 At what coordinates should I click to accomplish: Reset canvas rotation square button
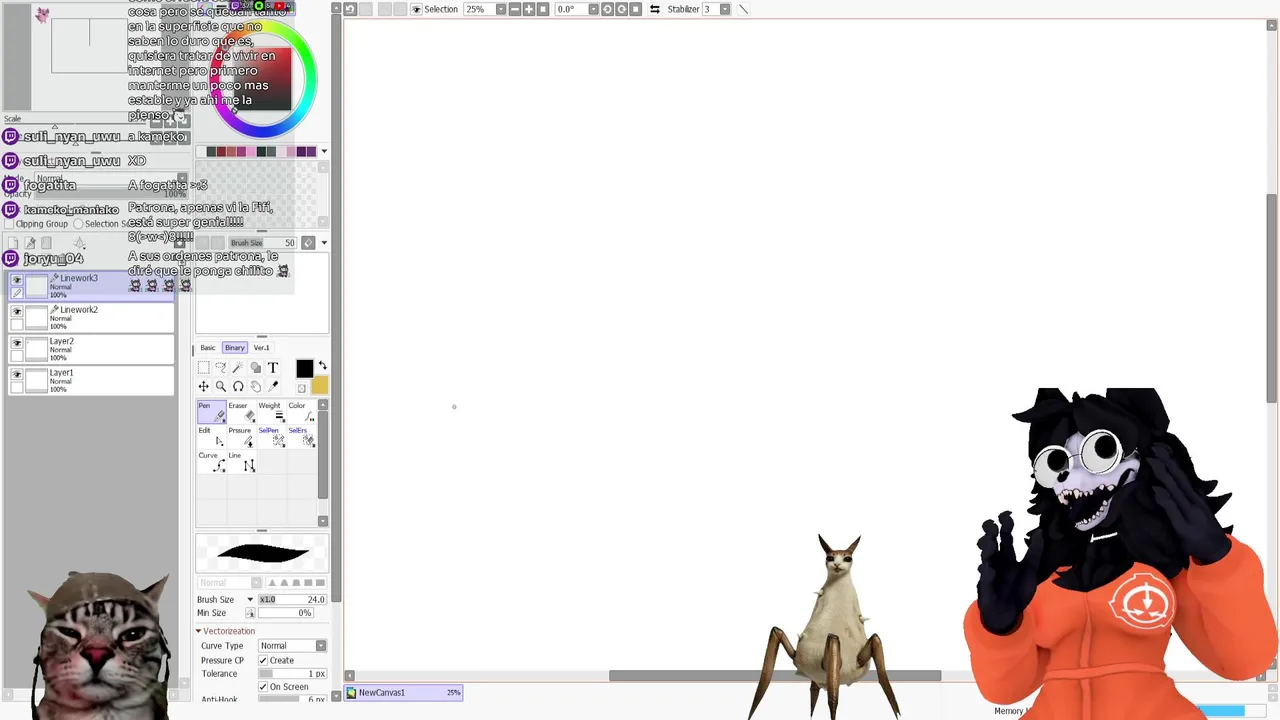pos(635,9)
